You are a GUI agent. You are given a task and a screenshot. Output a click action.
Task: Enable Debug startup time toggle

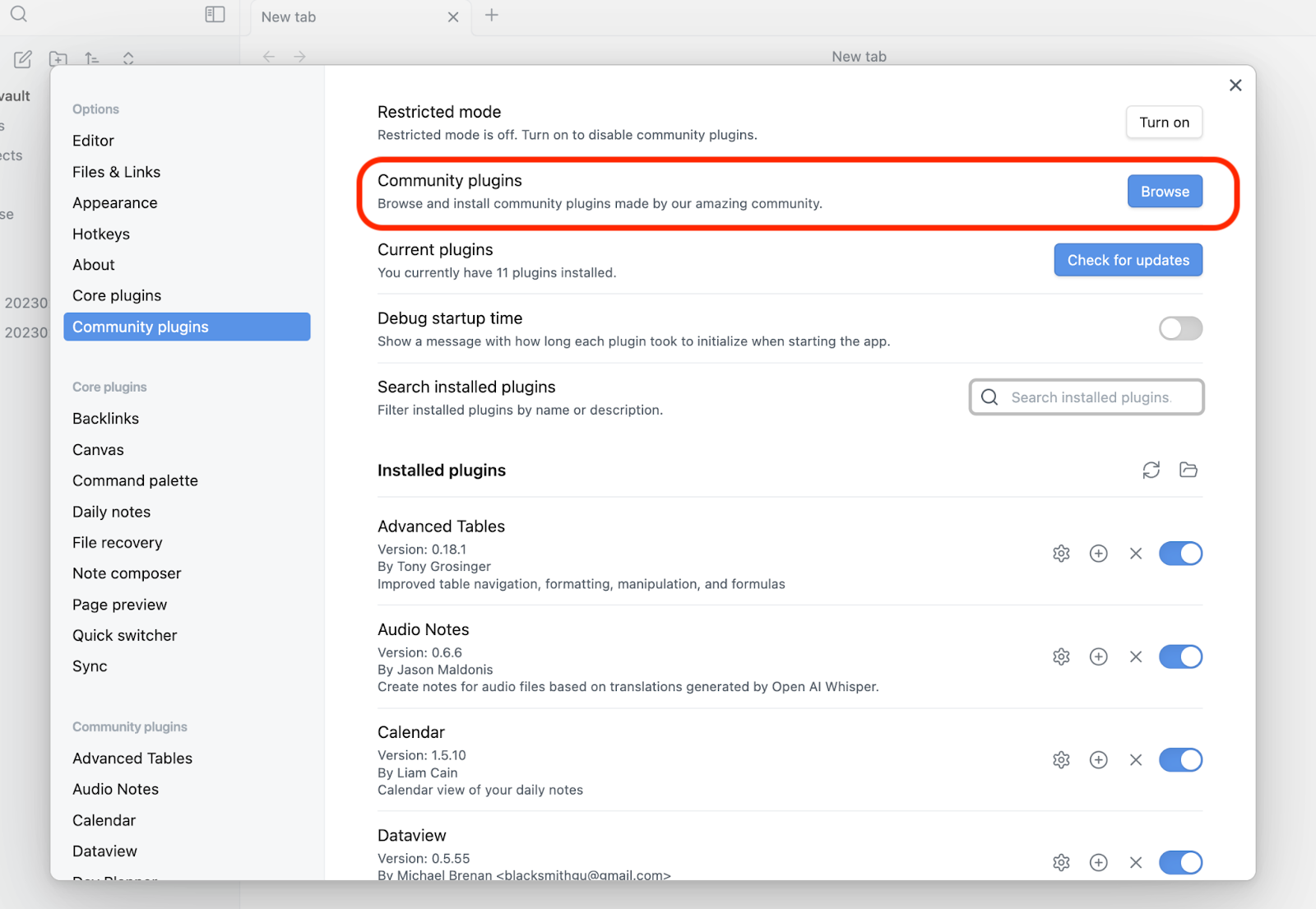[1180, 329]
